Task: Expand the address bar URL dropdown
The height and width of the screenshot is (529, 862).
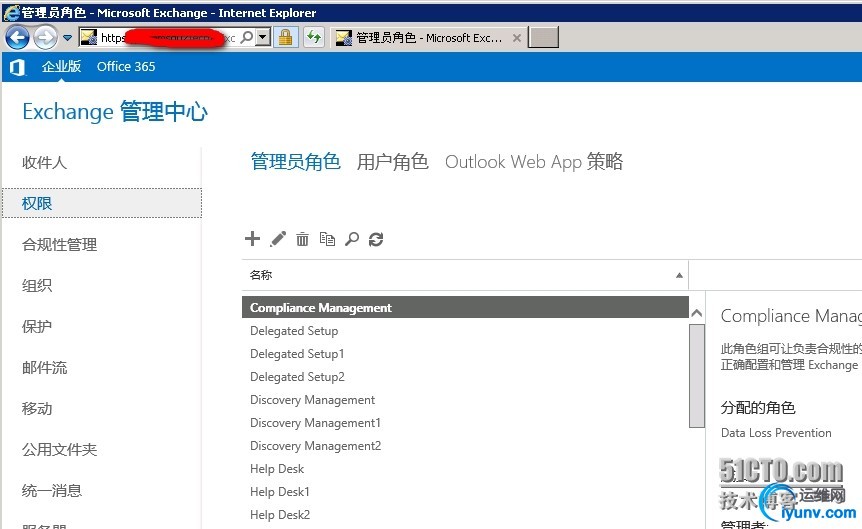Action: point(263,37)
